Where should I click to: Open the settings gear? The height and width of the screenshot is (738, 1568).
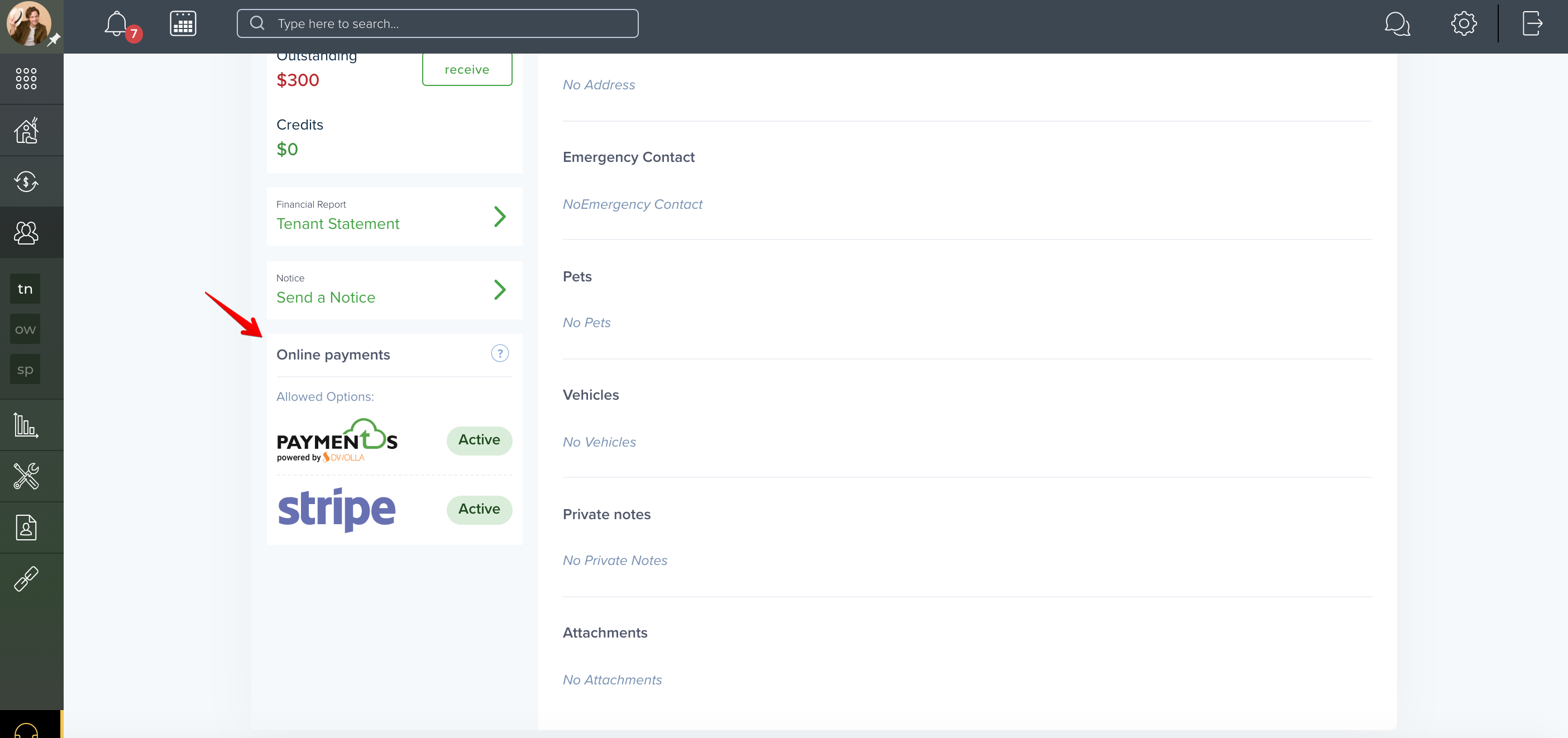1464,24
